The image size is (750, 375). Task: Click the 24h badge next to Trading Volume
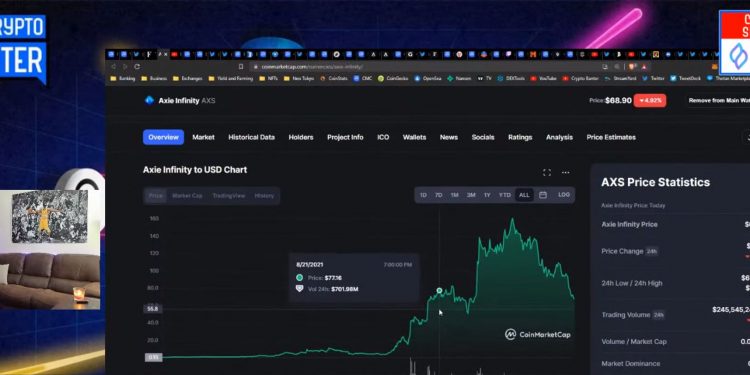click(x=659, y=315)
